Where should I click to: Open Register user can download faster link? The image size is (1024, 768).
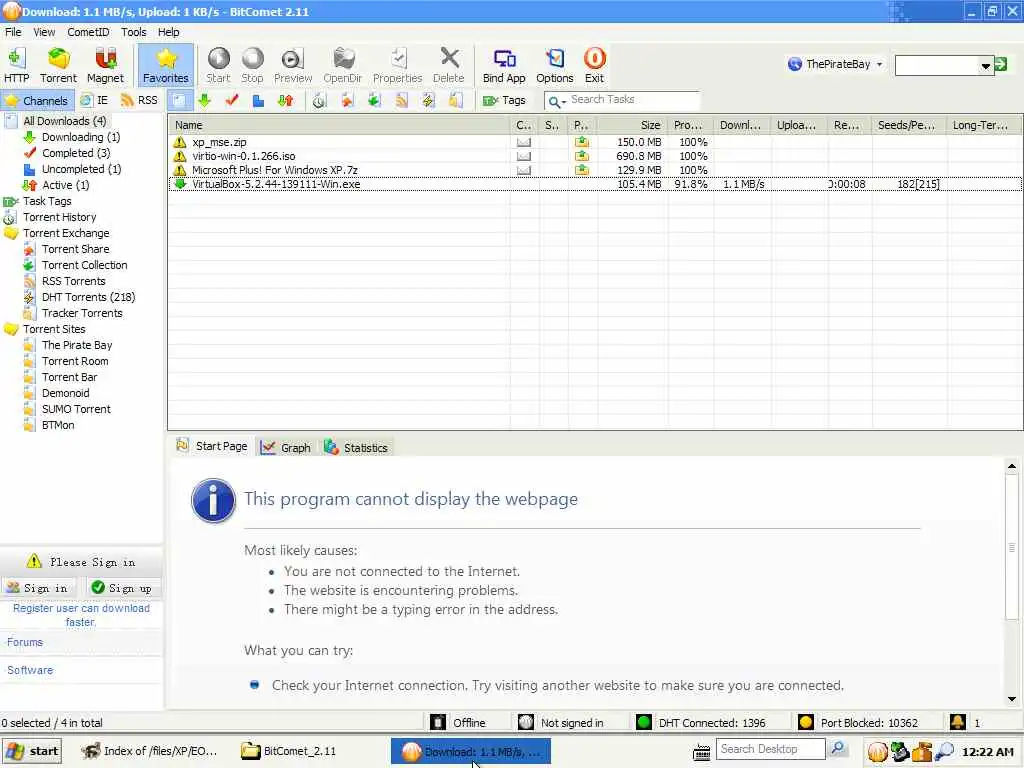click(x=81, y=615)
